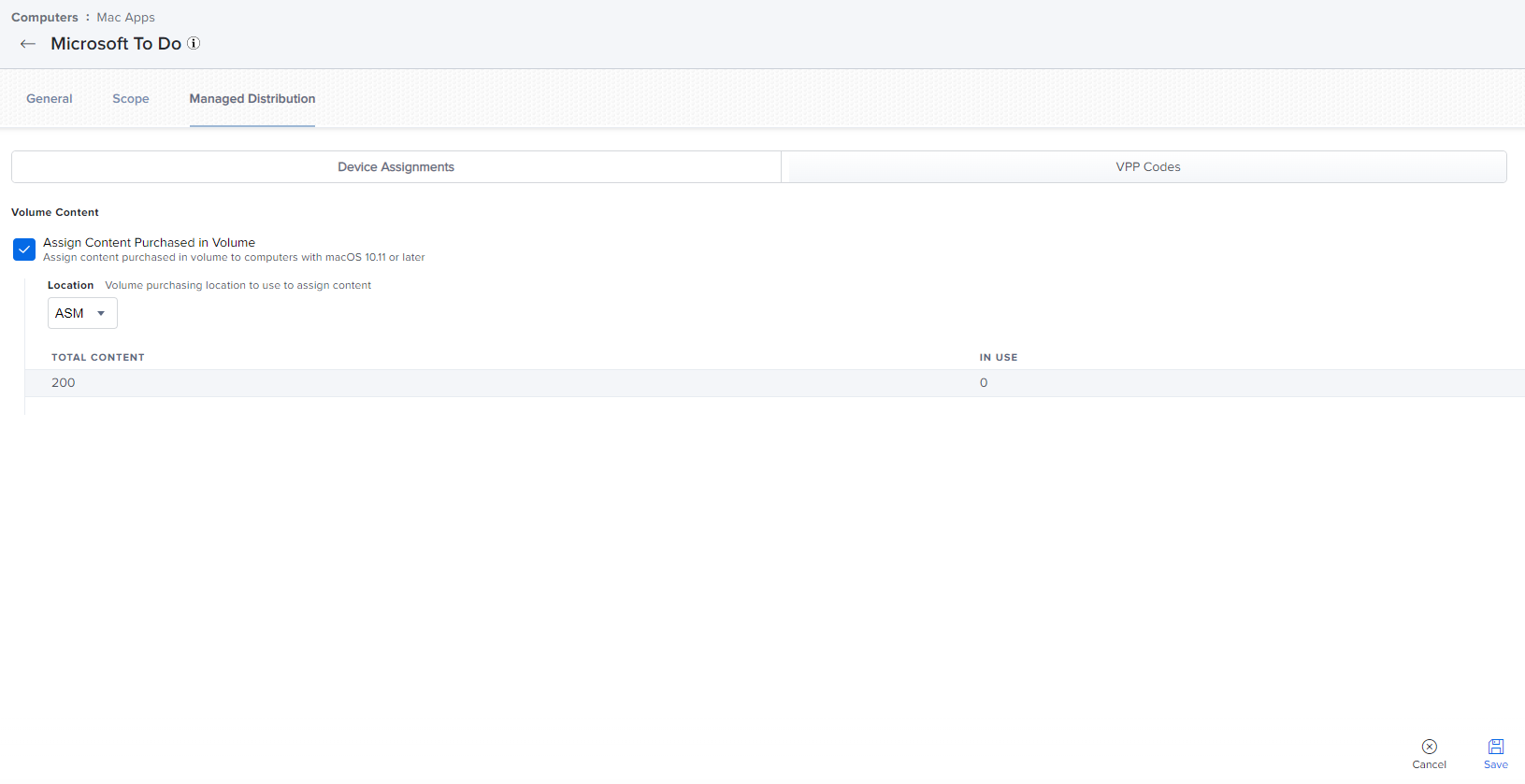Click the Save floppy disk icon
This screenshot has width=1525, height=784.
(x=1496, y=747)
